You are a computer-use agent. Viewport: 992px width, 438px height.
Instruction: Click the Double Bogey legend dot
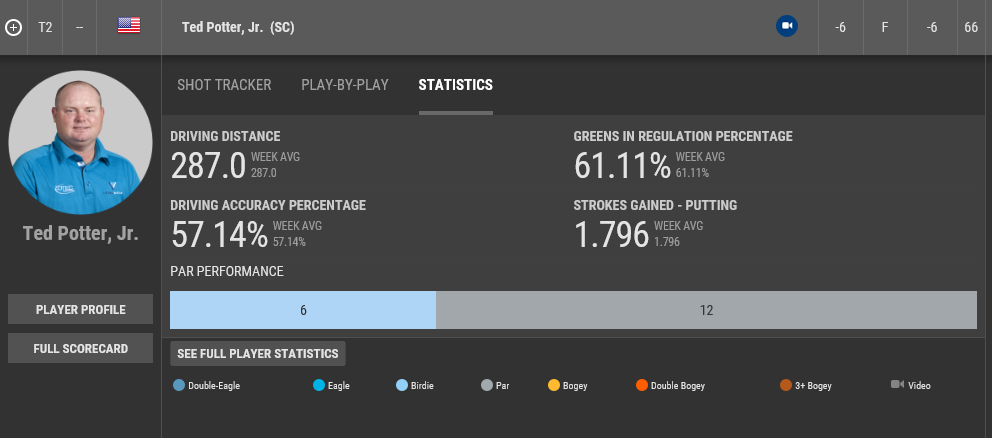tap(641, 385)
